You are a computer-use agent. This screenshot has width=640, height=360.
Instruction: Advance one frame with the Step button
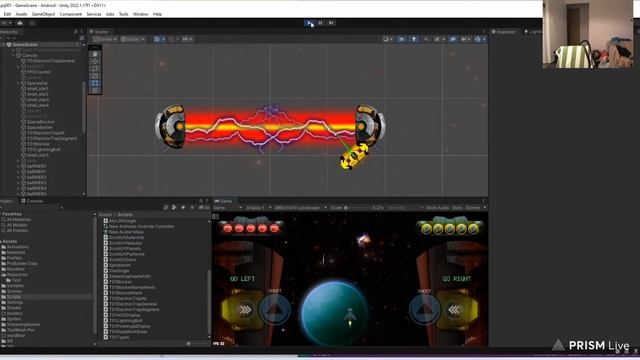(331, 23)
